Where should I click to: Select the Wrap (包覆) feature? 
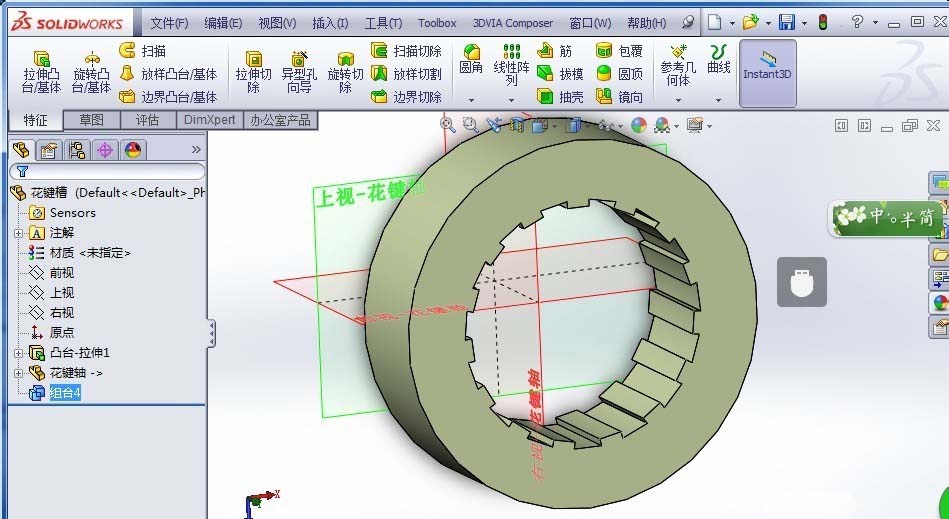[619, 51]
